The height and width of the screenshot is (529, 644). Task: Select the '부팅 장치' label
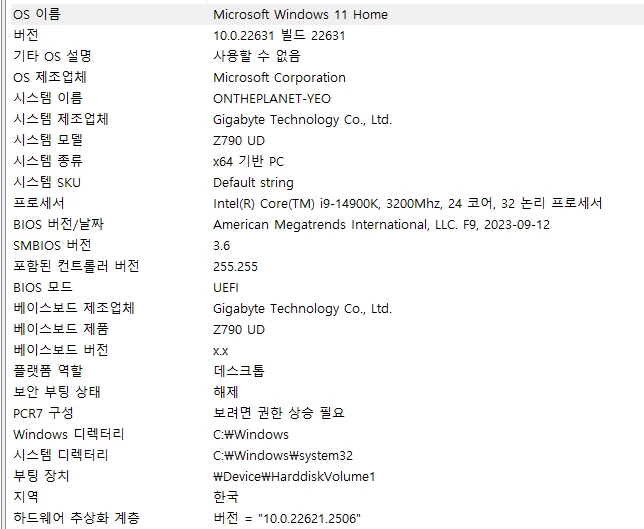(41, 476)
